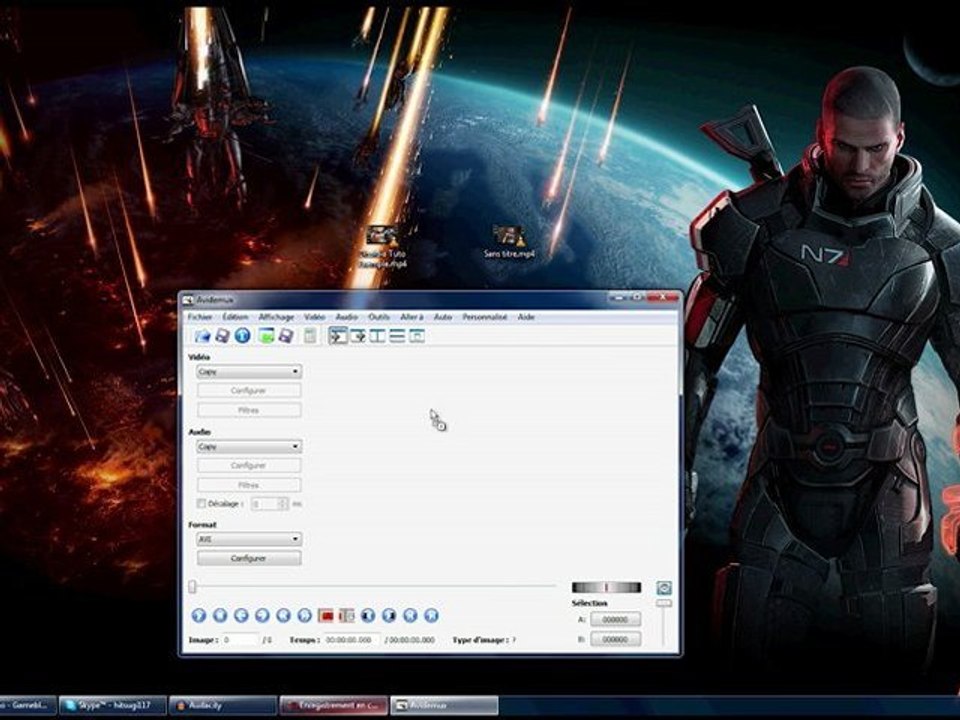Go to next frame button
This screenshot has height=720, width=960.
[x=262, y=615]
